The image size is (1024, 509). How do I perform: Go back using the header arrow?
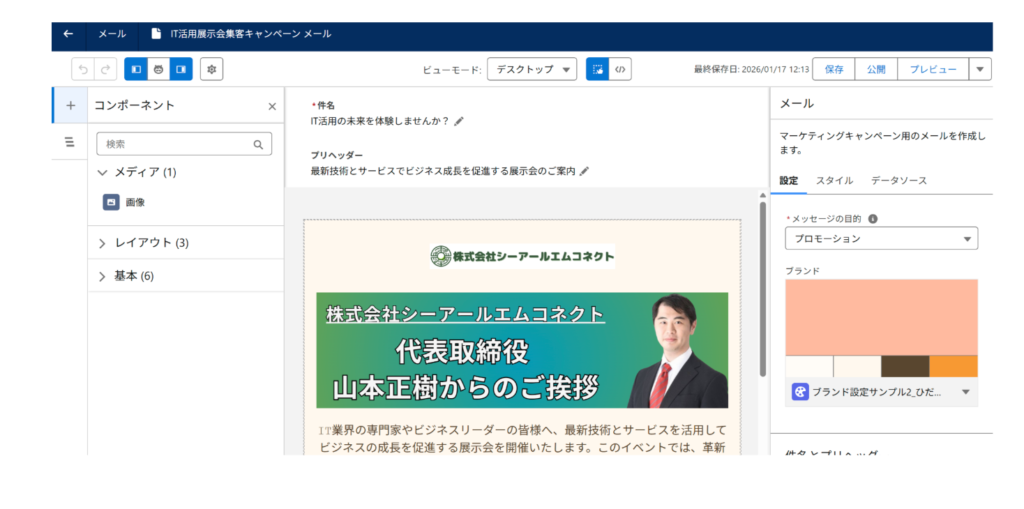tap(69, 34)
